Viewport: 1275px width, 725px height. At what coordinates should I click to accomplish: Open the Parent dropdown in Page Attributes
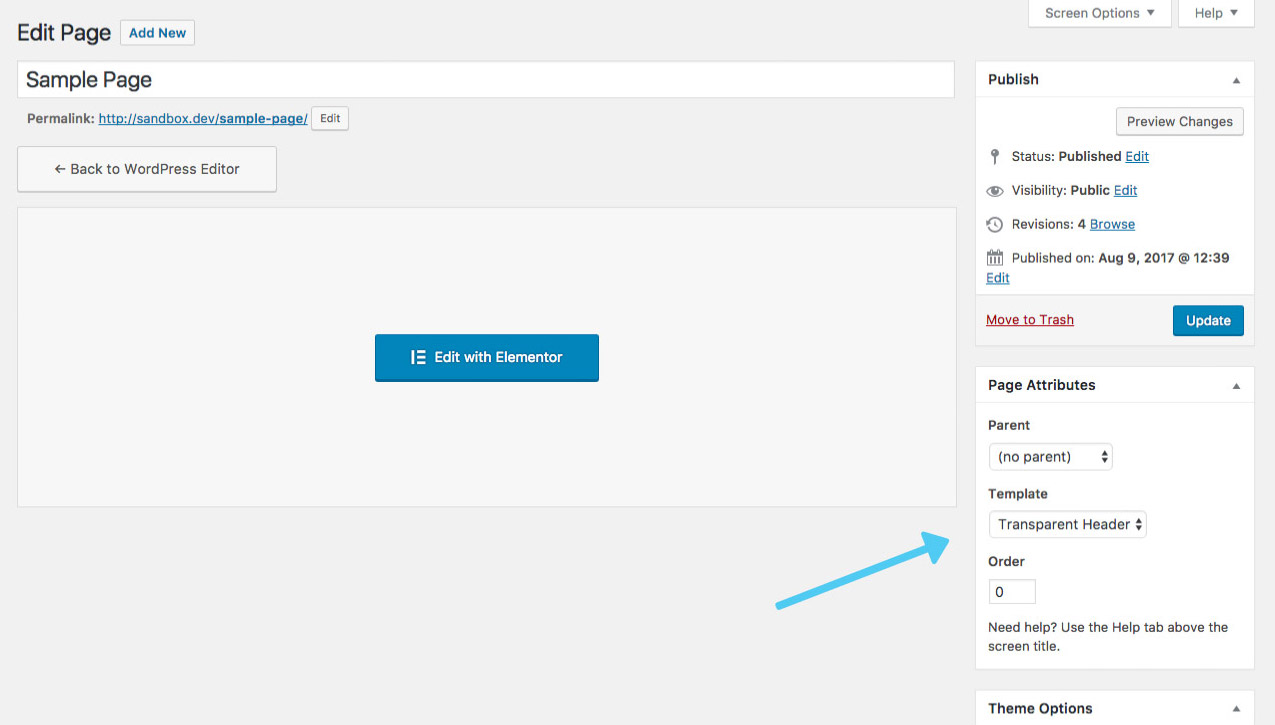click(1050, 456)
